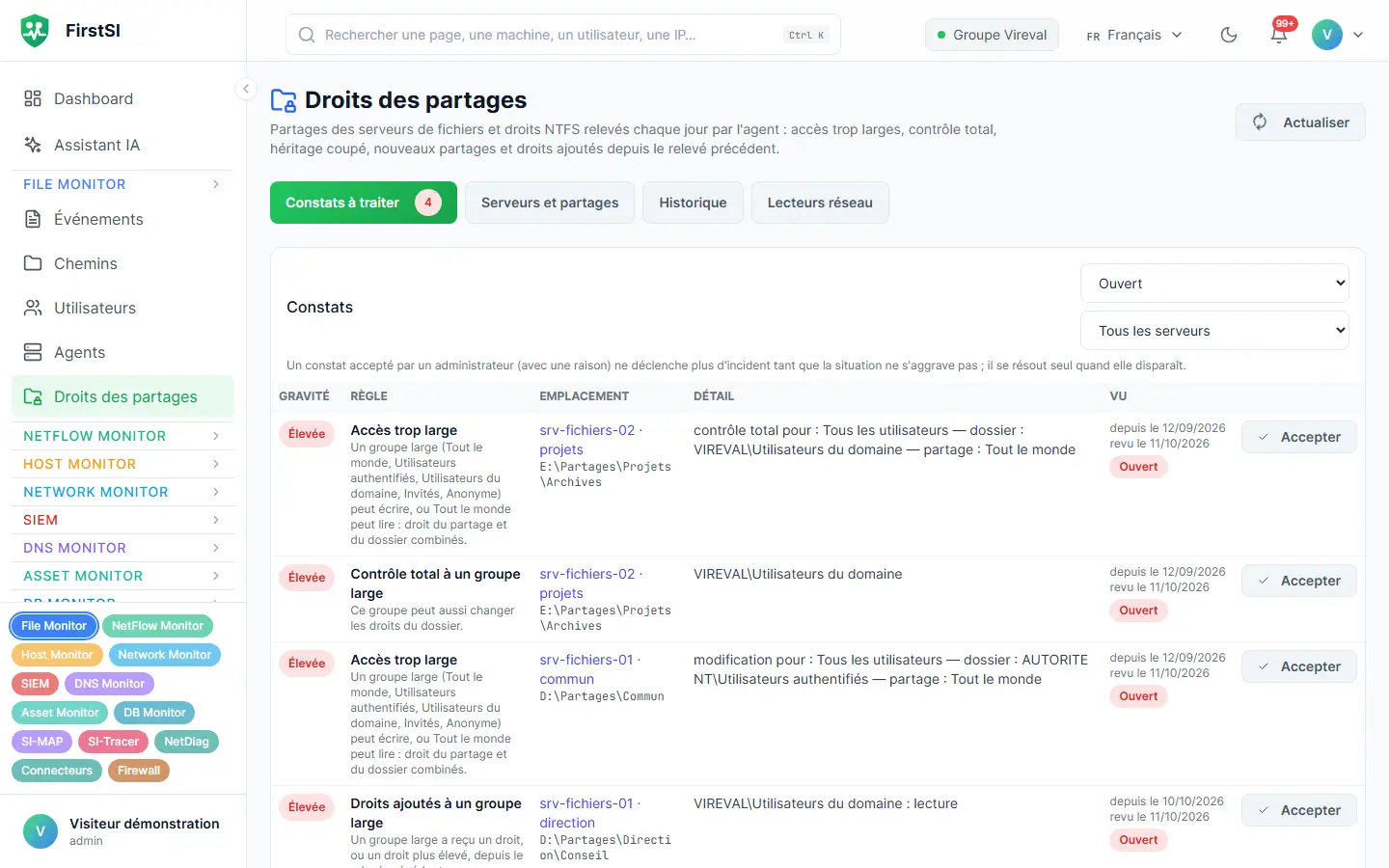
Task: Expand the NETWORK MONITOR section
Action: 123,492
